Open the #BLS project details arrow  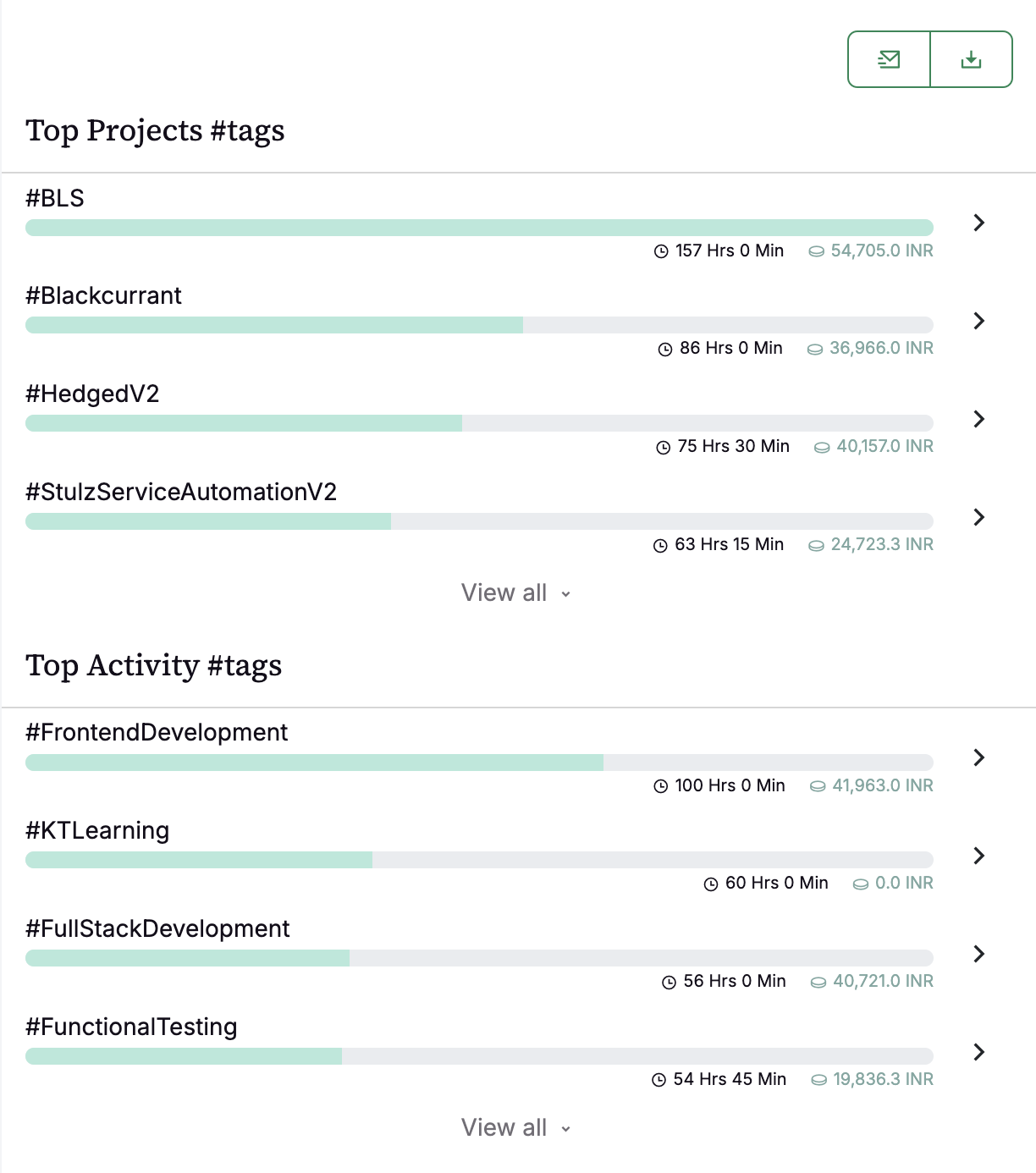point(978,223)
